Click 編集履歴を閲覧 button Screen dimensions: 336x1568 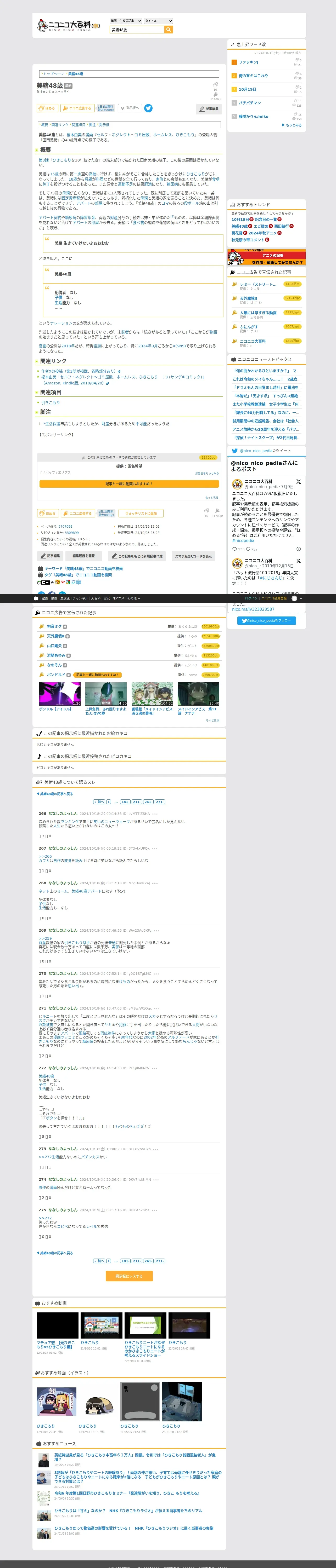[x=83, y=556]
